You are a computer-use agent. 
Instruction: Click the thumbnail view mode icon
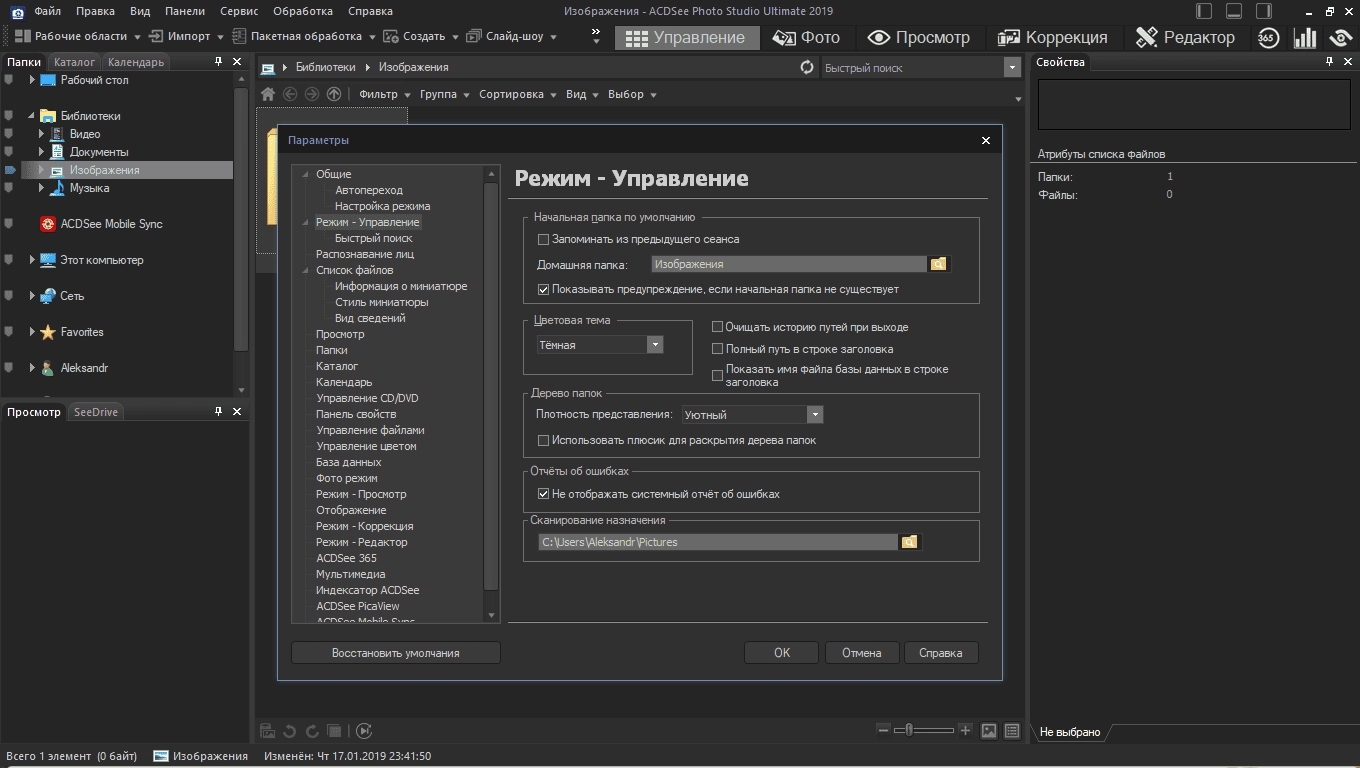[x=989, y=731]
